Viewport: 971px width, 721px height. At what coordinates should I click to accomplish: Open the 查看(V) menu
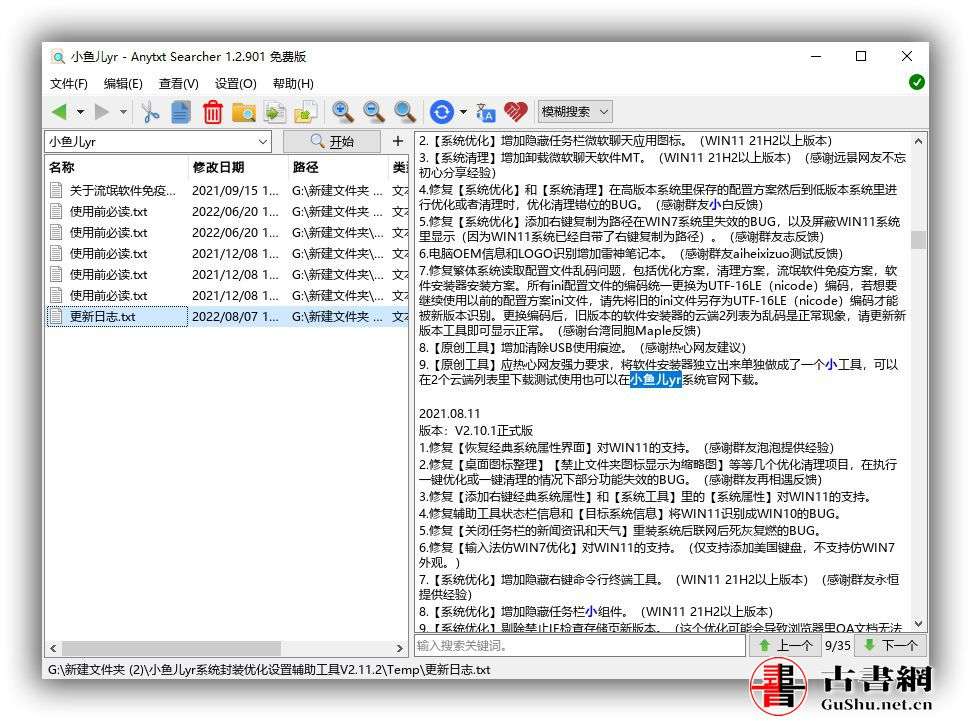[x=179, y=84]
